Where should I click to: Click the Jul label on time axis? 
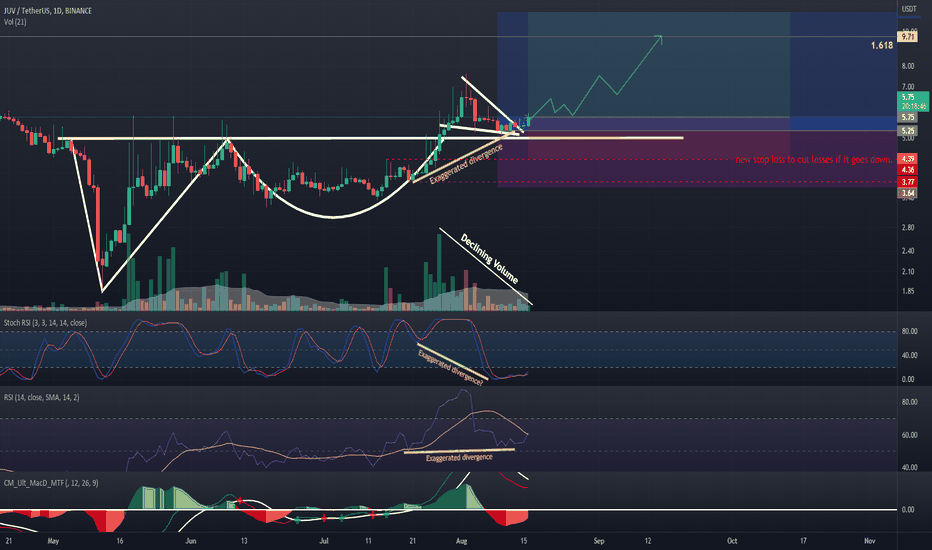point(324,541)
